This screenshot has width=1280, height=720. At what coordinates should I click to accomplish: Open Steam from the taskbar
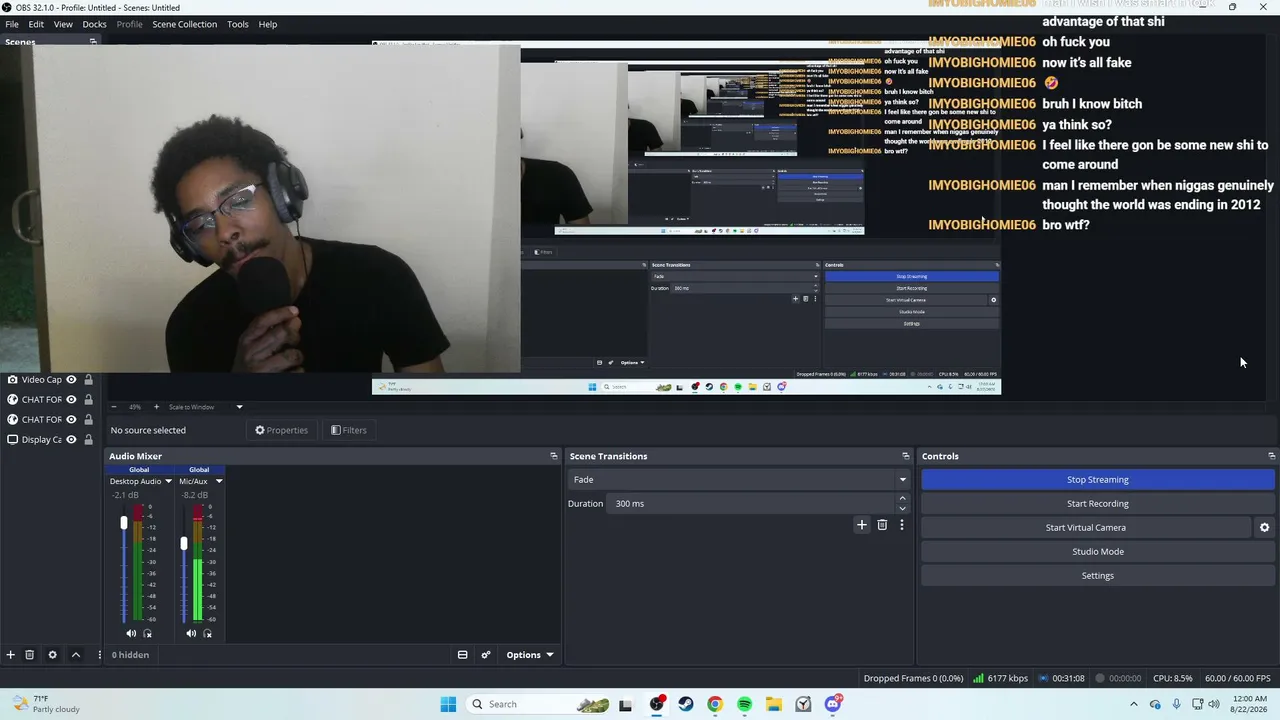685,704
